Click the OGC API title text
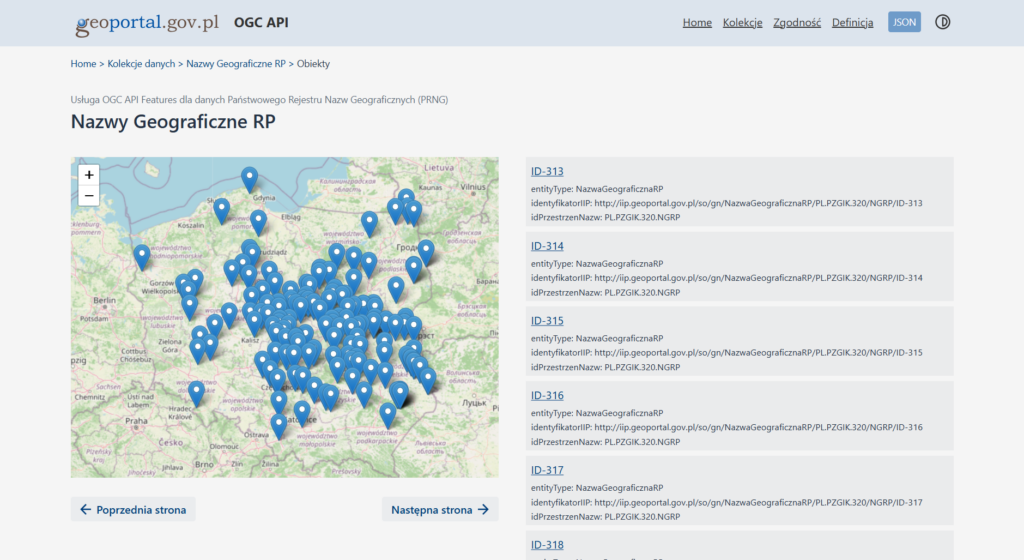Viewport: 1024px width, 560px height. point(261,22)
